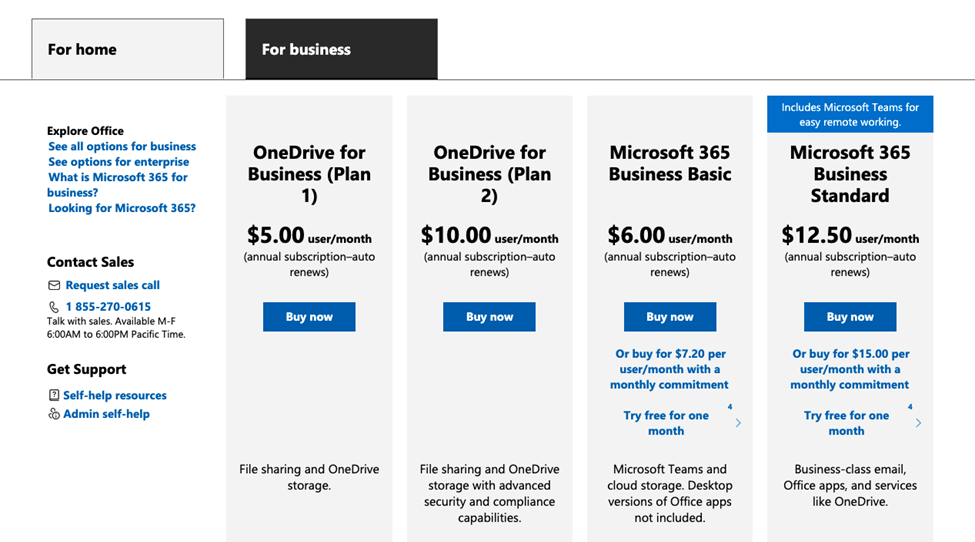The image size is (975, 542).
Task: Buy Microsoft 365 Business Standard now
Action: tap(850, 317)
